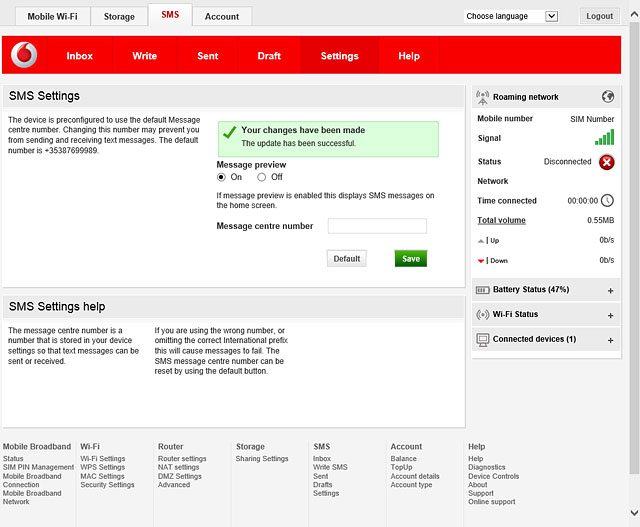Viewport: 640px width, 527px height.
Task: Click the globe icon beside Roaming network
Action: (608, 97)
